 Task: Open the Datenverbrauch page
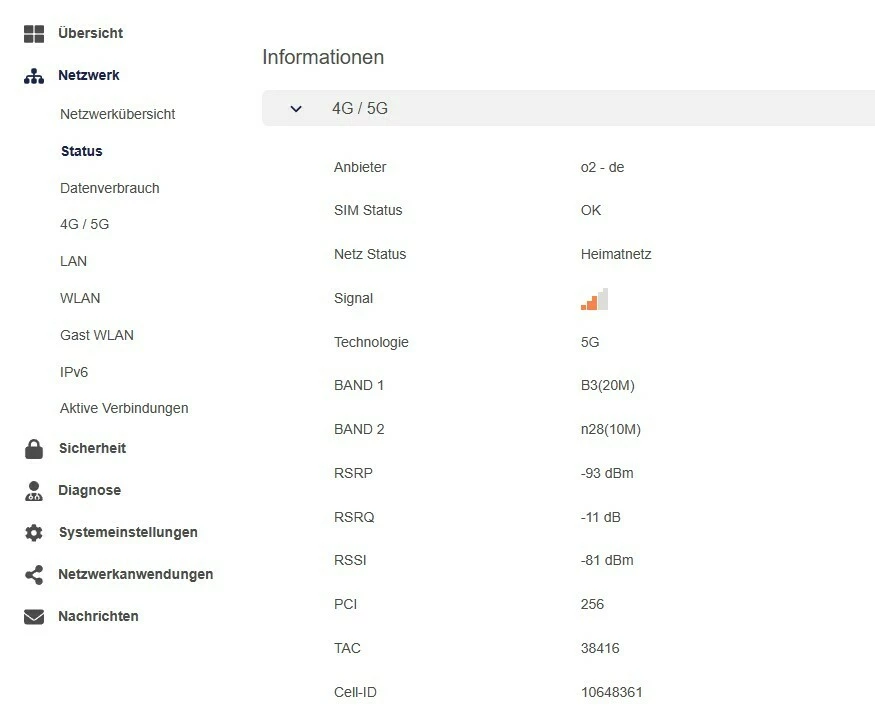click(109, 188)
